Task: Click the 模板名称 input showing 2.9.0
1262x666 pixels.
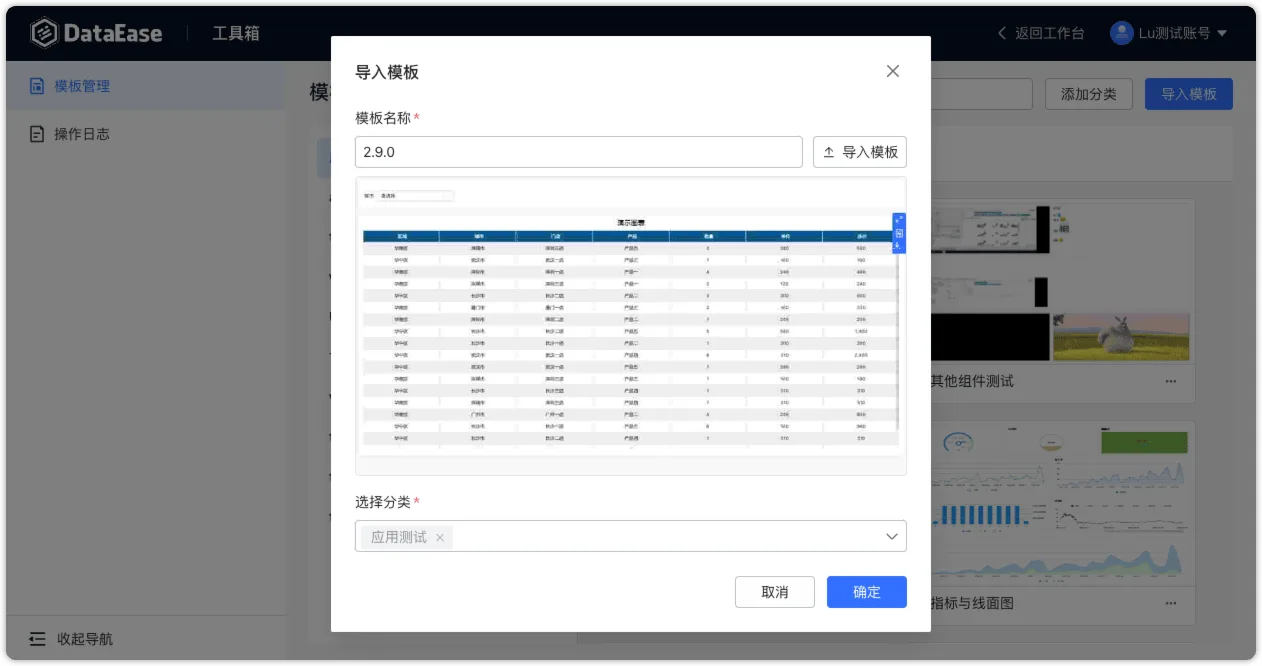Action: [x=579, y=152]
